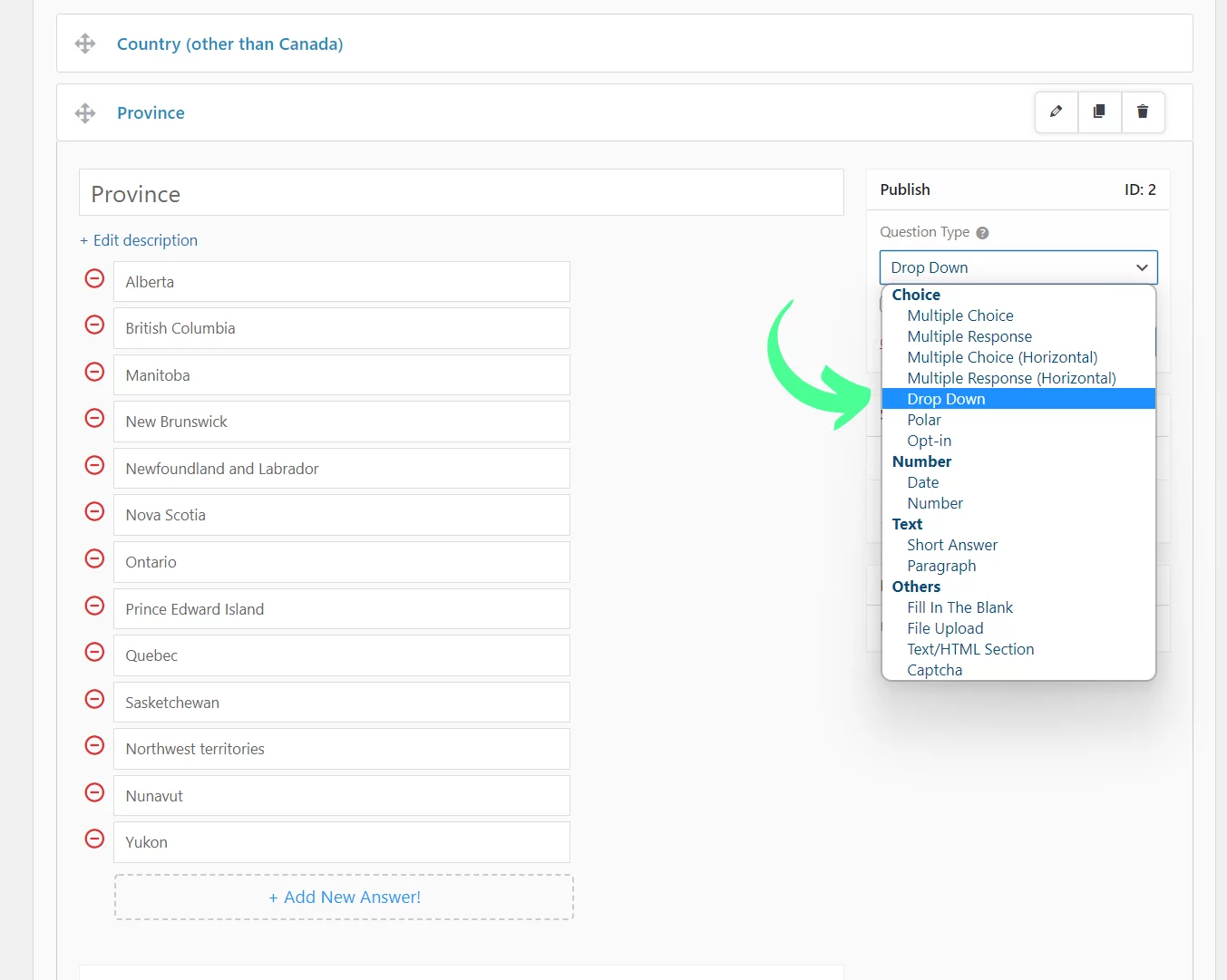Image resolution: width=1227 pixels, height=980 pixels.
Task: Remove the Alberta answer
Action: [94, 278]
